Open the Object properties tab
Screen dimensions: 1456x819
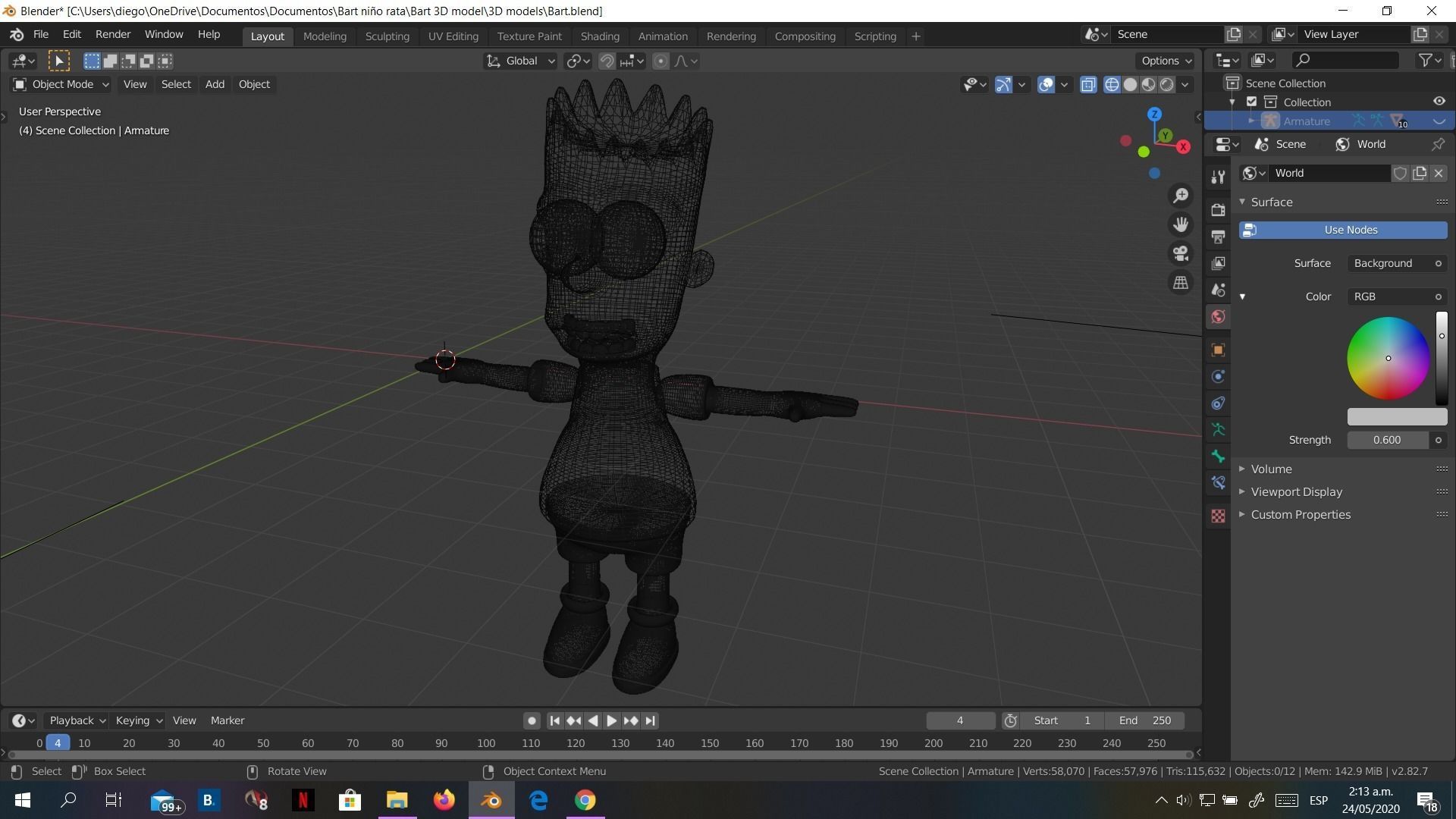point(1218,350)
